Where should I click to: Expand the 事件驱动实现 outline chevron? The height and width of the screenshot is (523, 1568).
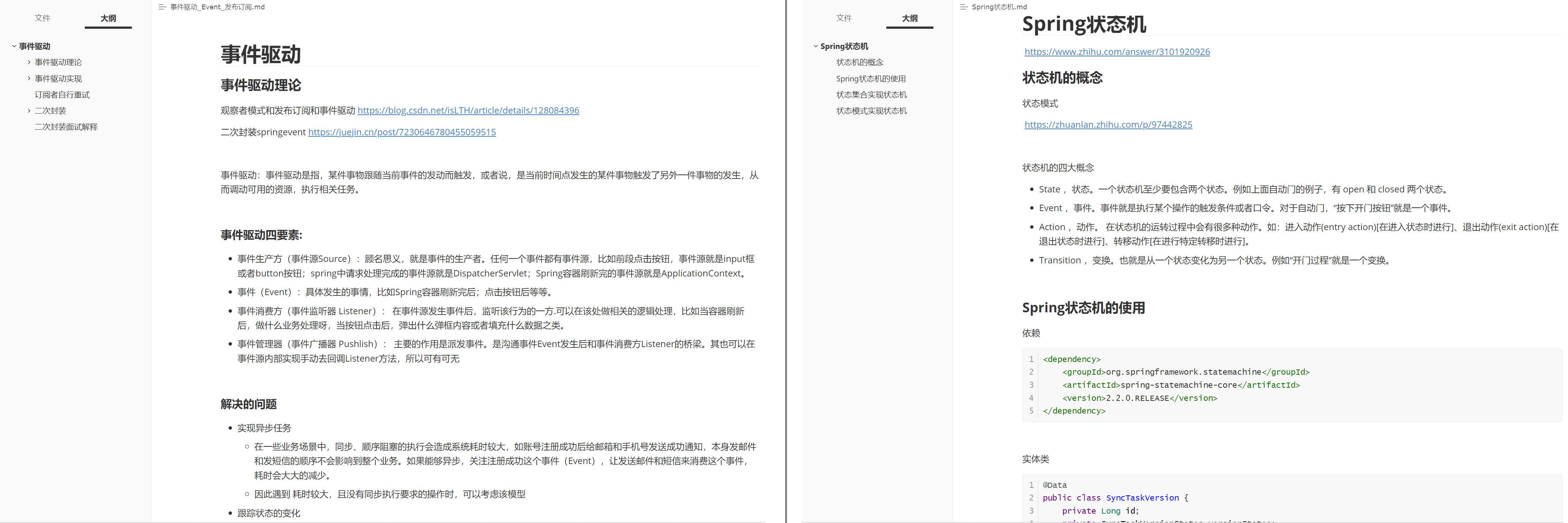coord(29,78)
